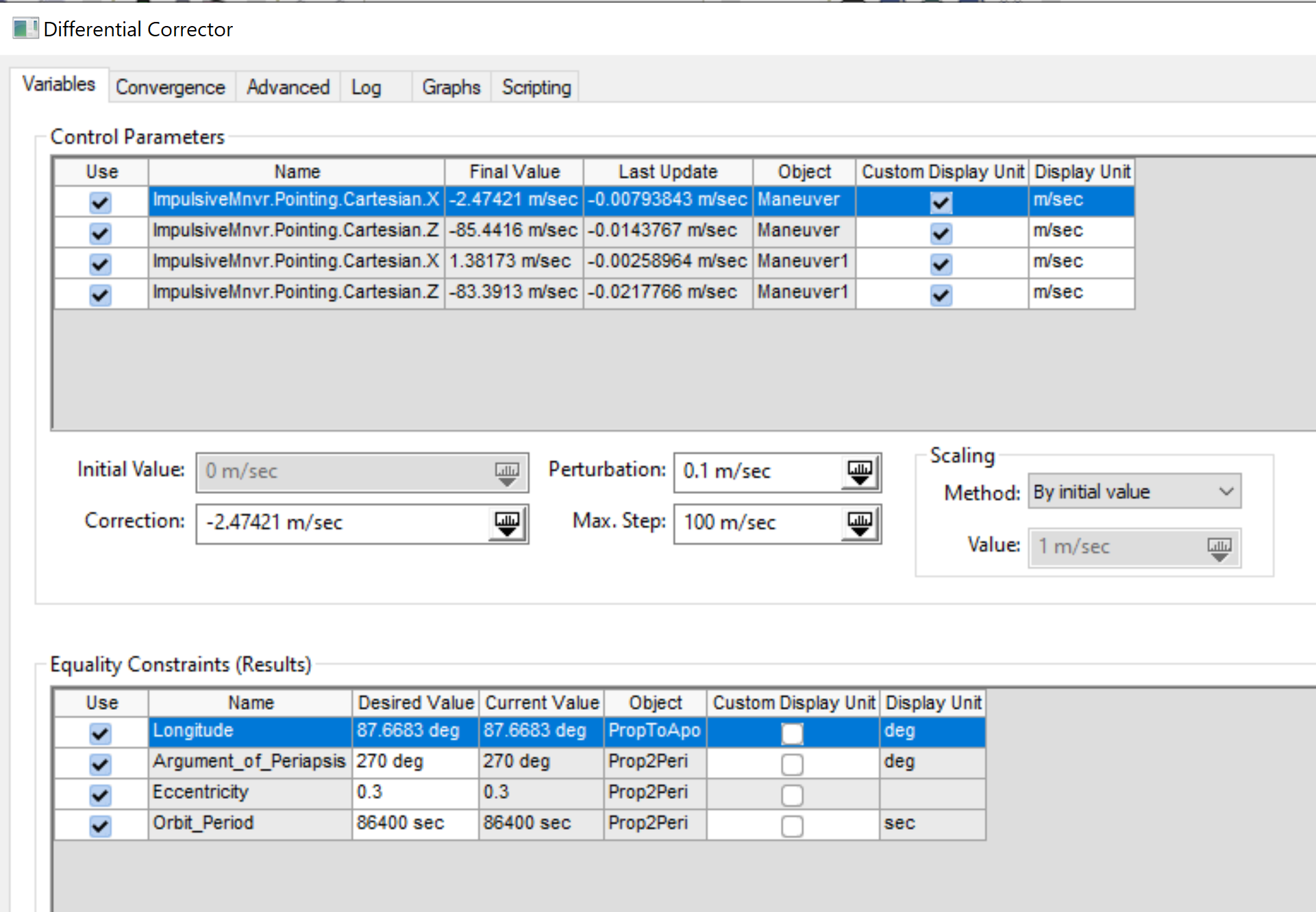Screen dimensions: 1316x912
Task: Toggle Use for Maneuver Cartesian.X parameter
Action: pyautogui.click(x=100, y=202)
